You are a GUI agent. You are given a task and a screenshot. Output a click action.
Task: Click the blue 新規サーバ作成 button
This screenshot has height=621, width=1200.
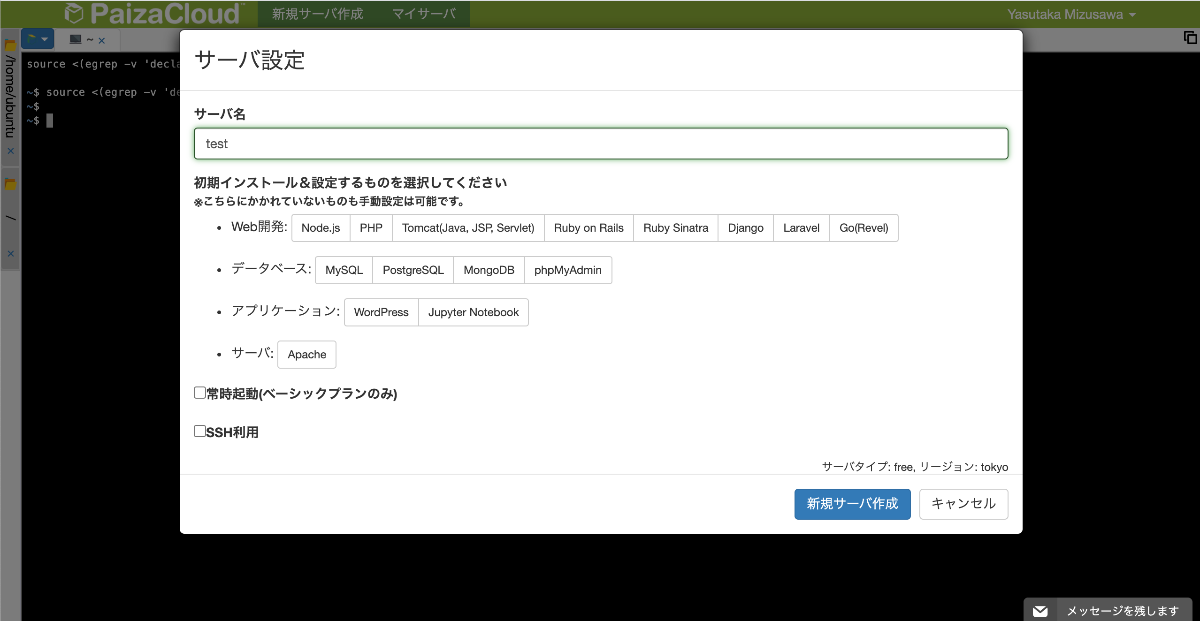[853, 504]
